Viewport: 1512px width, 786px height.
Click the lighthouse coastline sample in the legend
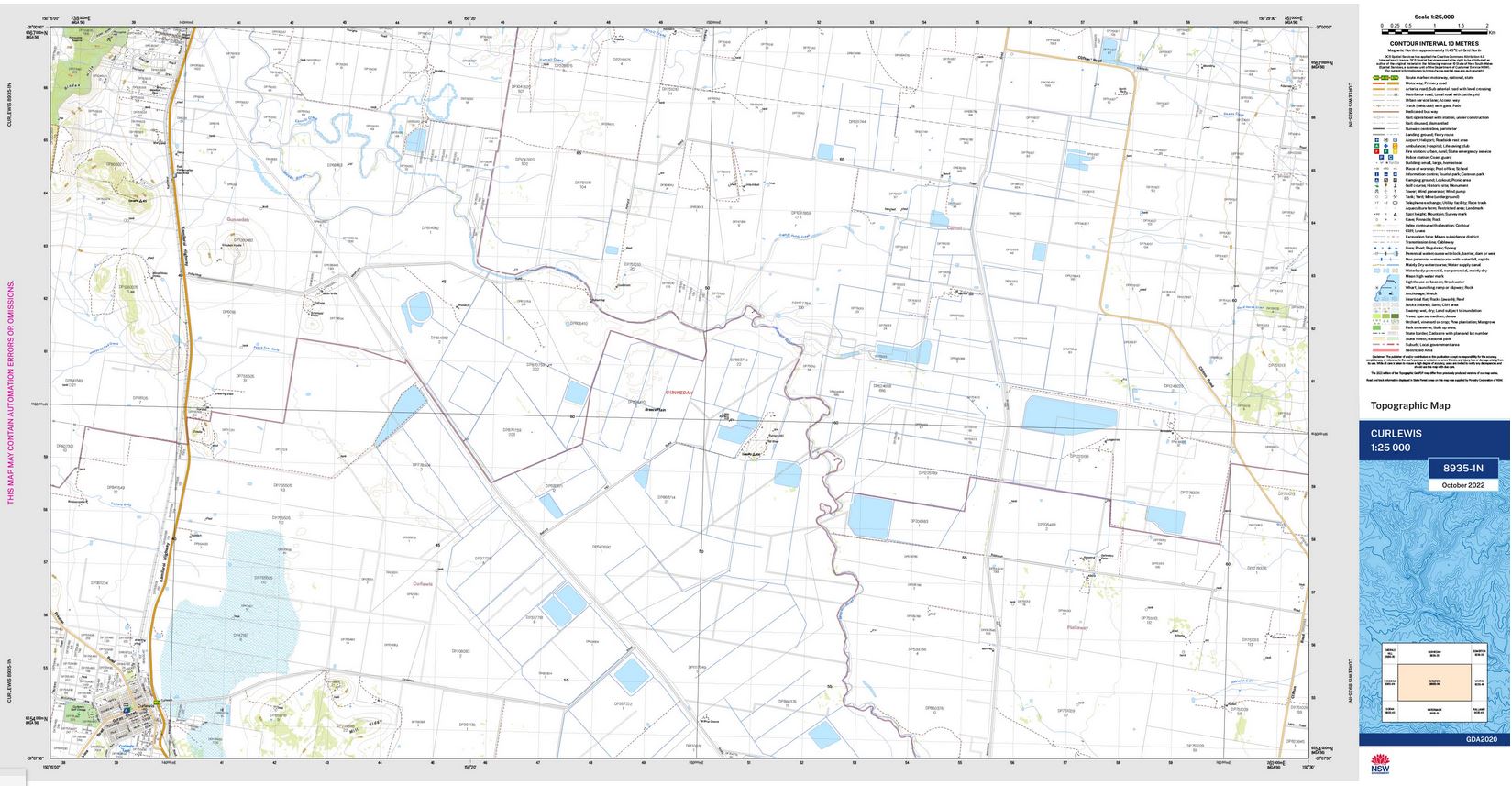tap(1387, 288)
